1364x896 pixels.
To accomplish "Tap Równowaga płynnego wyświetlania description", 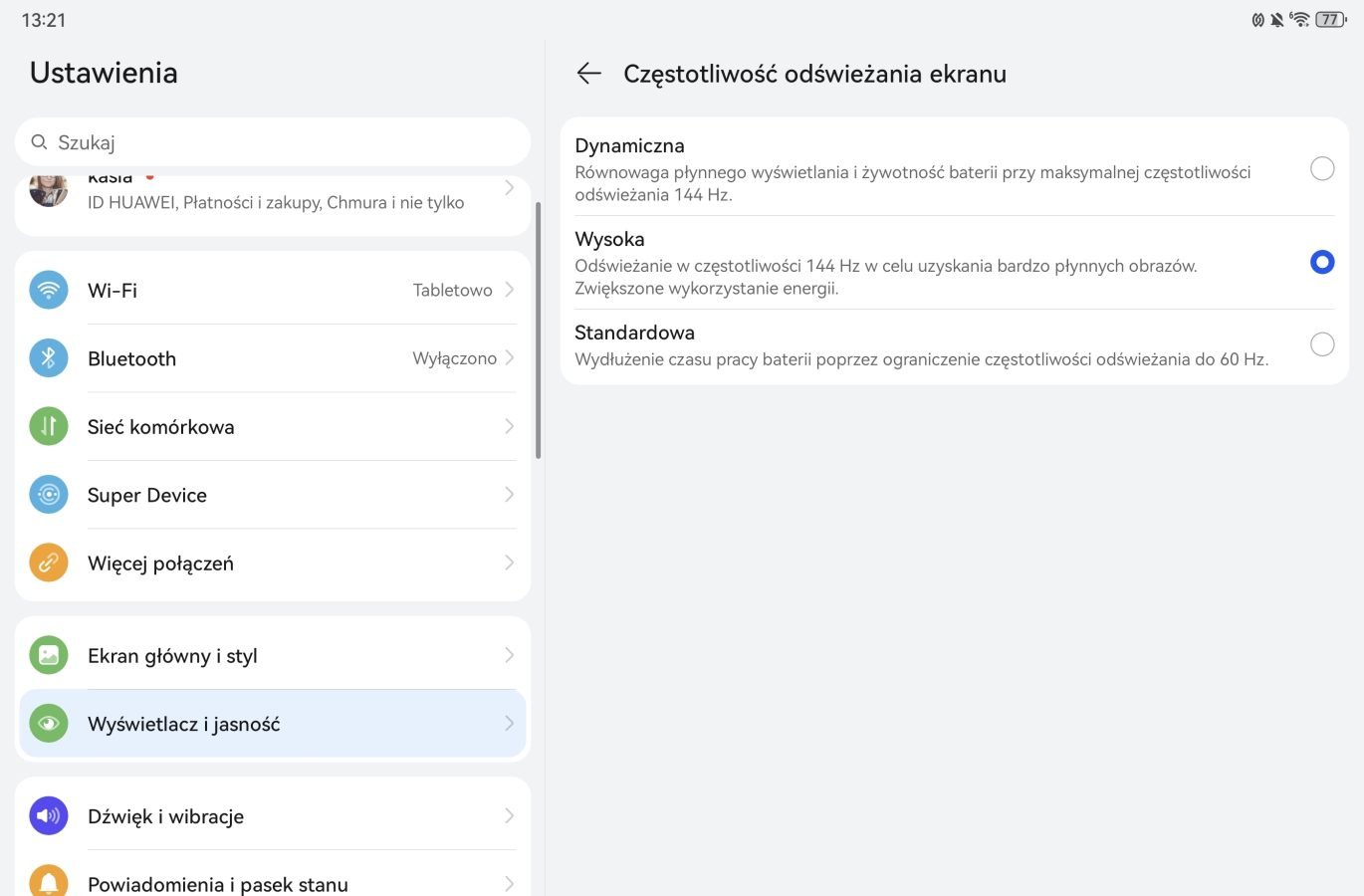I will pyautogui.click(x=913, y=183).
